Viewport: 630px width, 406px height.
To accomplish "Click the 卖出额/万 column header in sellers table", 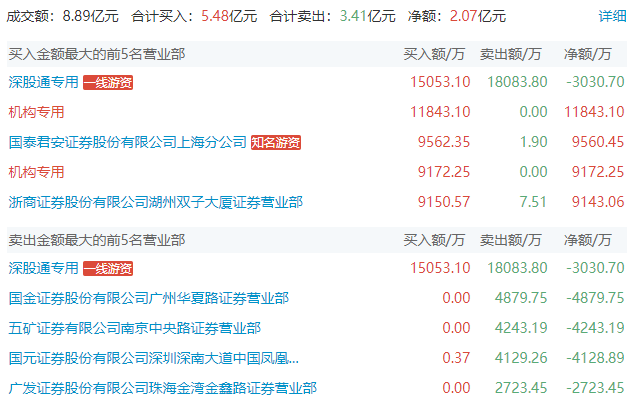I will coord(511,240).
